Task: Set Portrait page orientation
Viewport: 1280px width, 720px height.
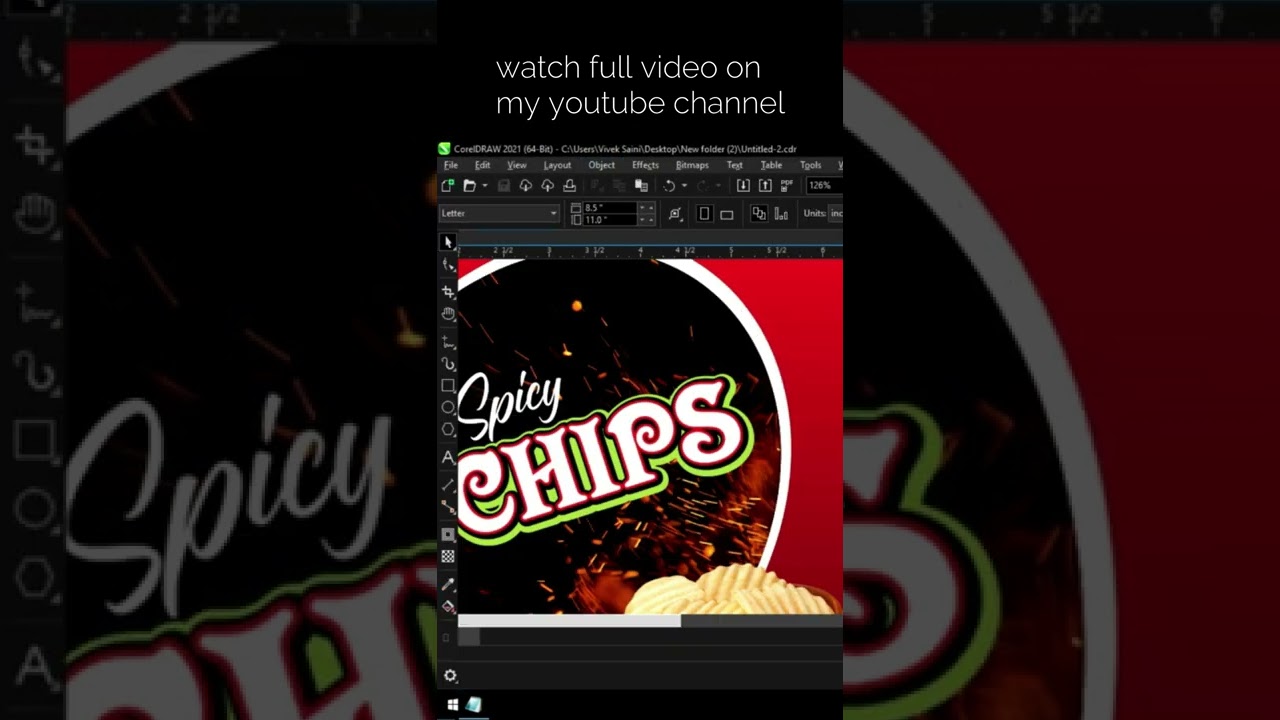Action: (x=704, y=214)
